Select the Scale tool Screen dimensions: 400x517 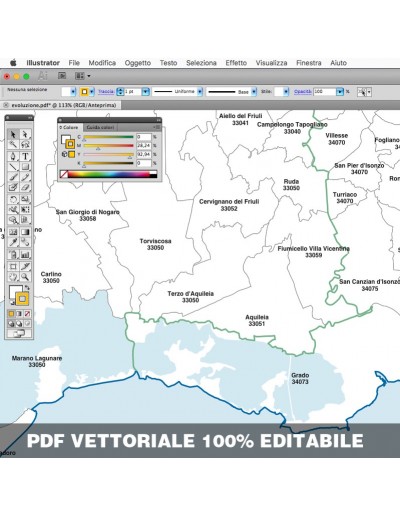[x=25, y=199]
